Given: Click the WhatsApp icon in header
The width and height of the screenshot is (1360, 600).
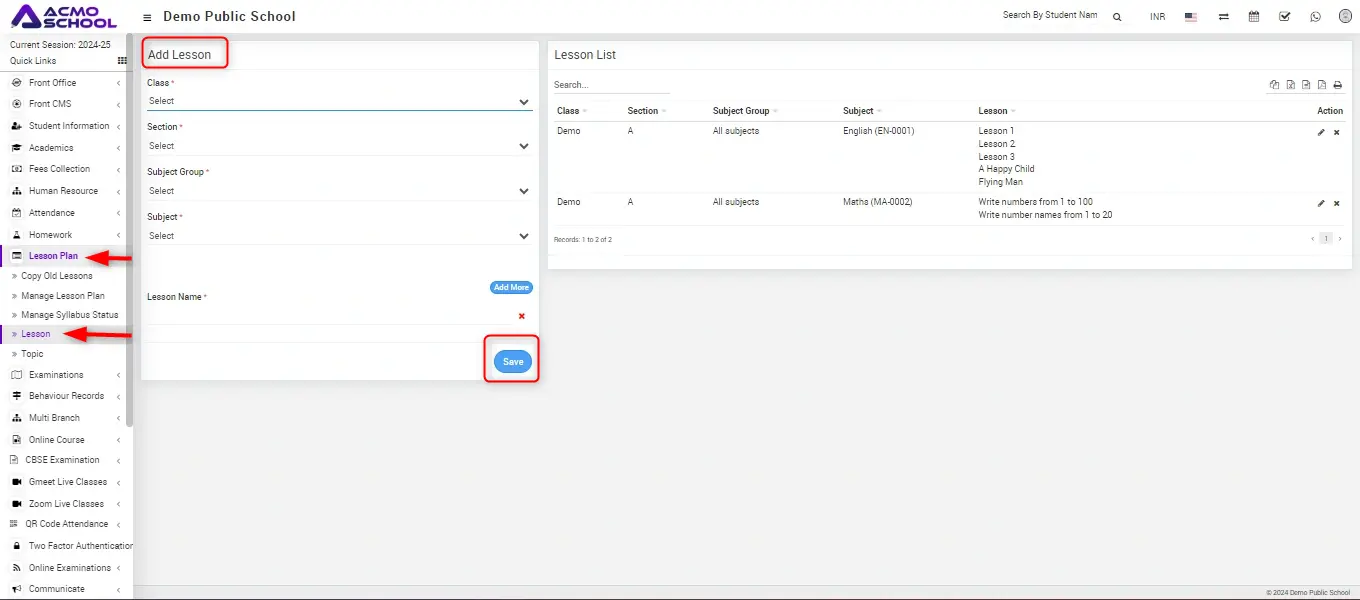Looking at the screenshot, I should pyautogui.click(x=1315, y=17).
